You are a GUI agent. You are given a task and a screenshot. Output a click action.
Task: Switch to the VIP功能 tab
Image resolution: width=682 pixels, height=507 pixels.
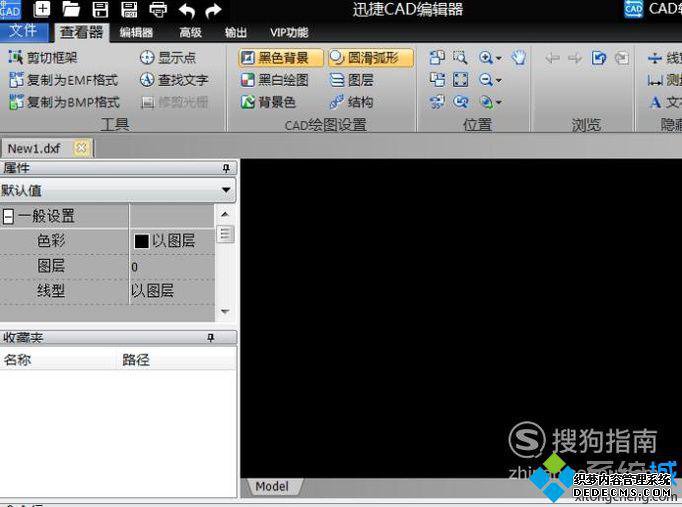[x=289, y=33]
